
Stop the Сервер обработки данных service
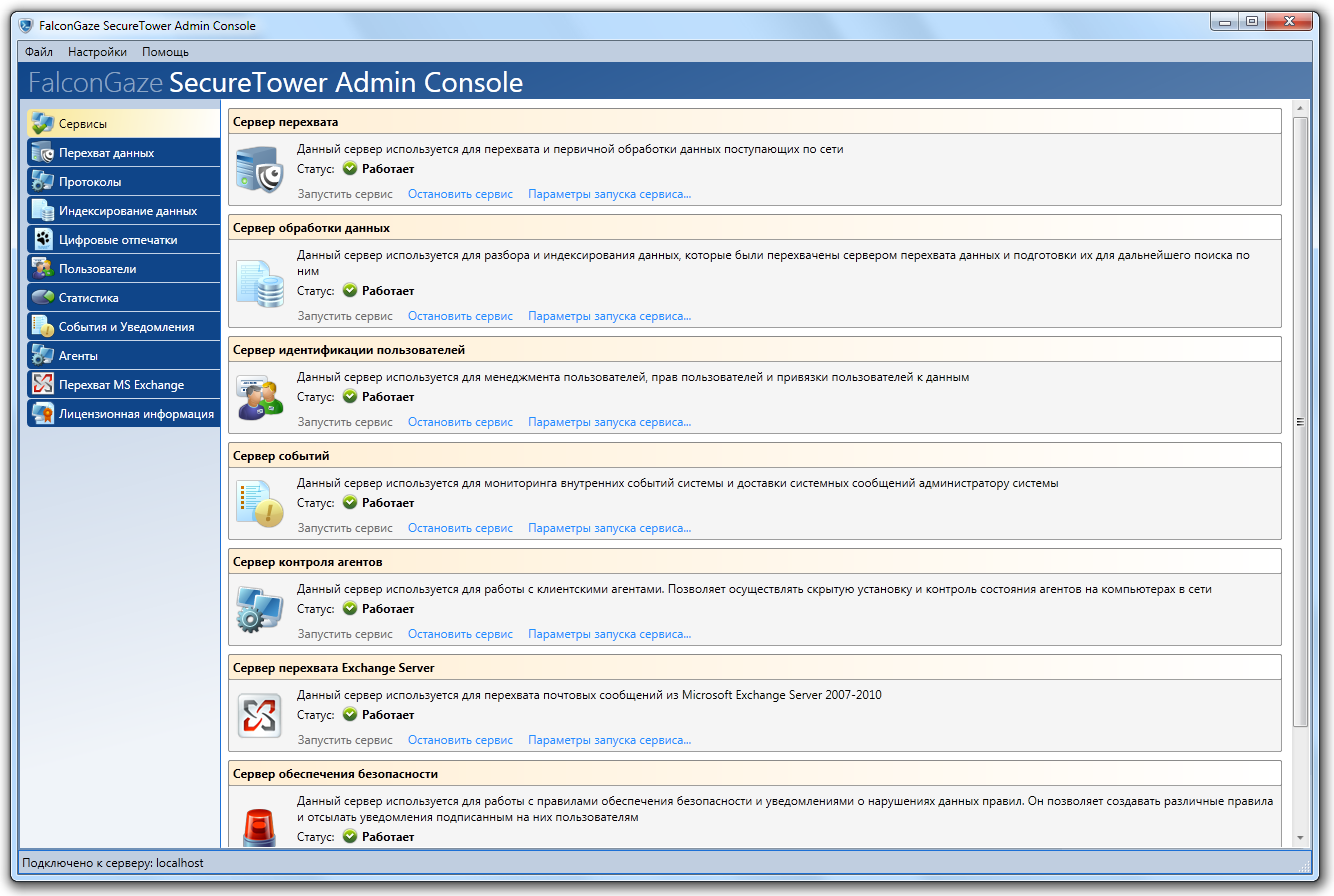[460, 316]
